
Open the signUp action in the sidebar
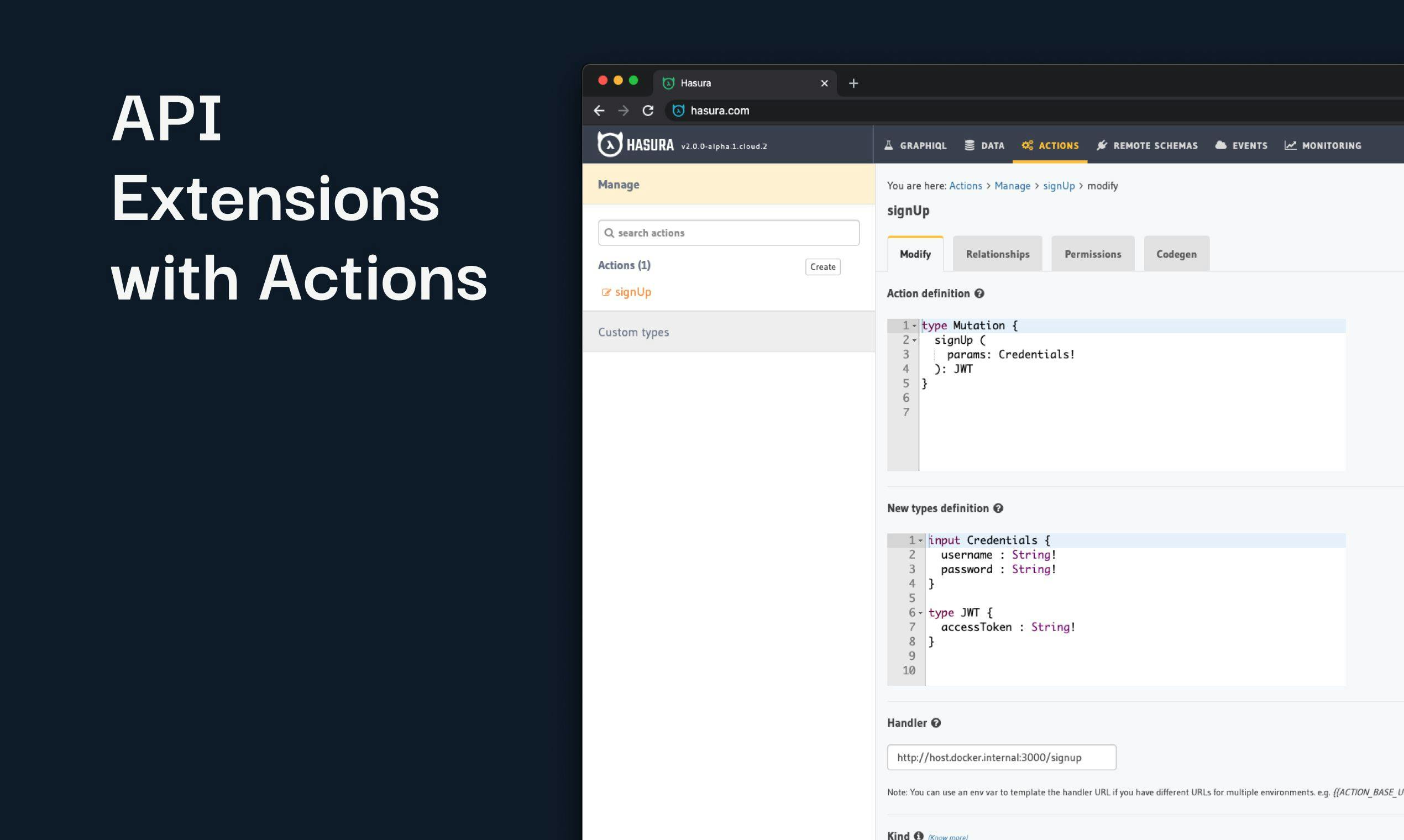click(633, 292)
